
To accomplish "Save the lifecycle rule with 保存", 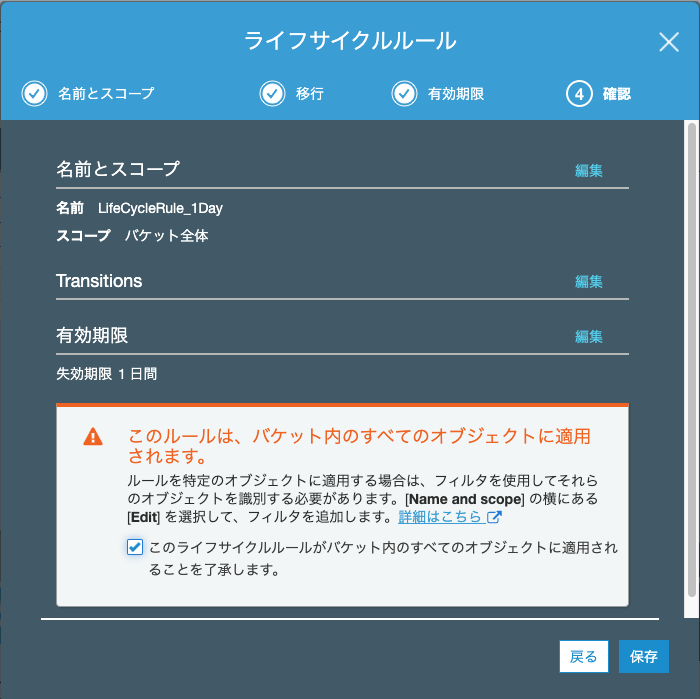I will pyautogui.click(x=643, y=656).
